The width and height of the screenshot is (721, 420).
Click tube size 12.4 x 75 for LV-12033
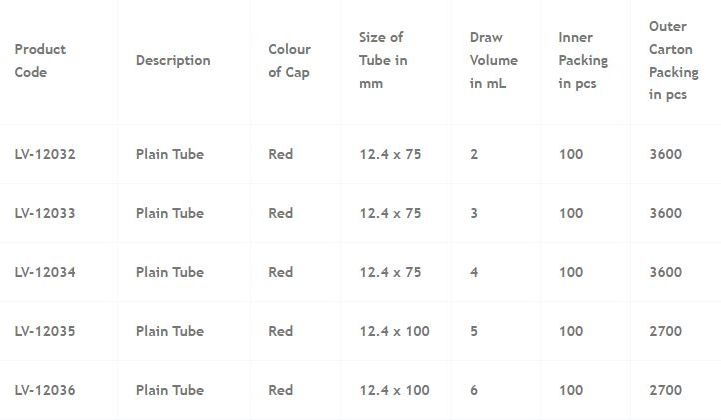[390, 213]
